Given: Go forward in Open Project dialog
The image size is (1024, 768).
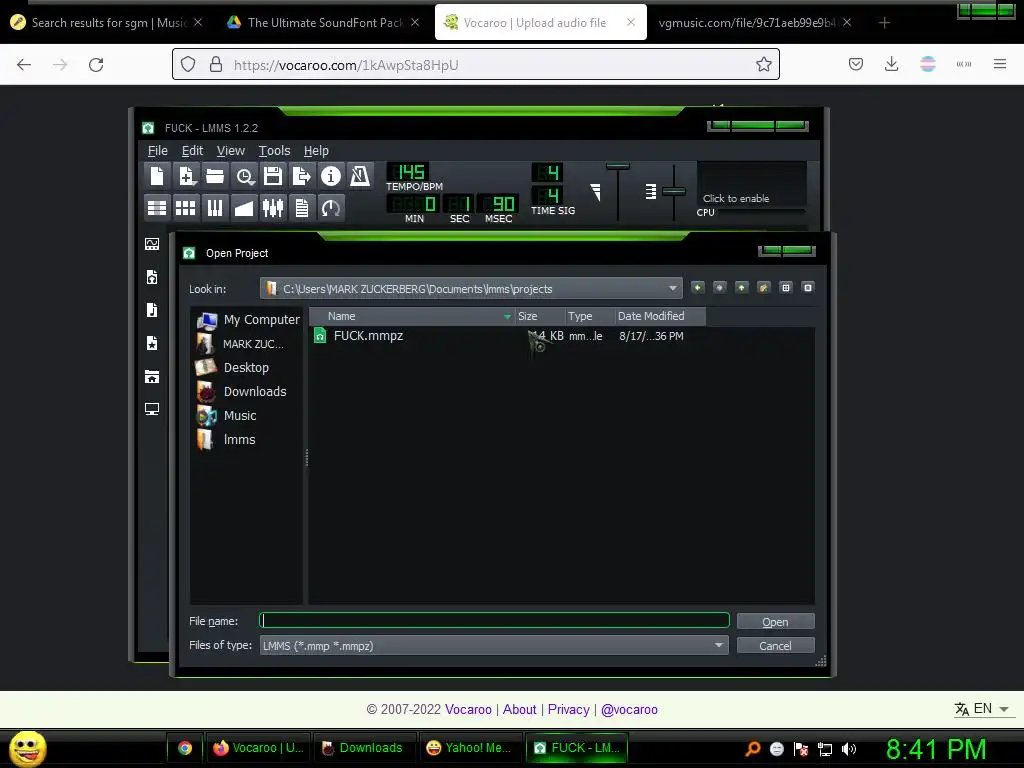Looking at the screenshot, I should coord(720,287).
